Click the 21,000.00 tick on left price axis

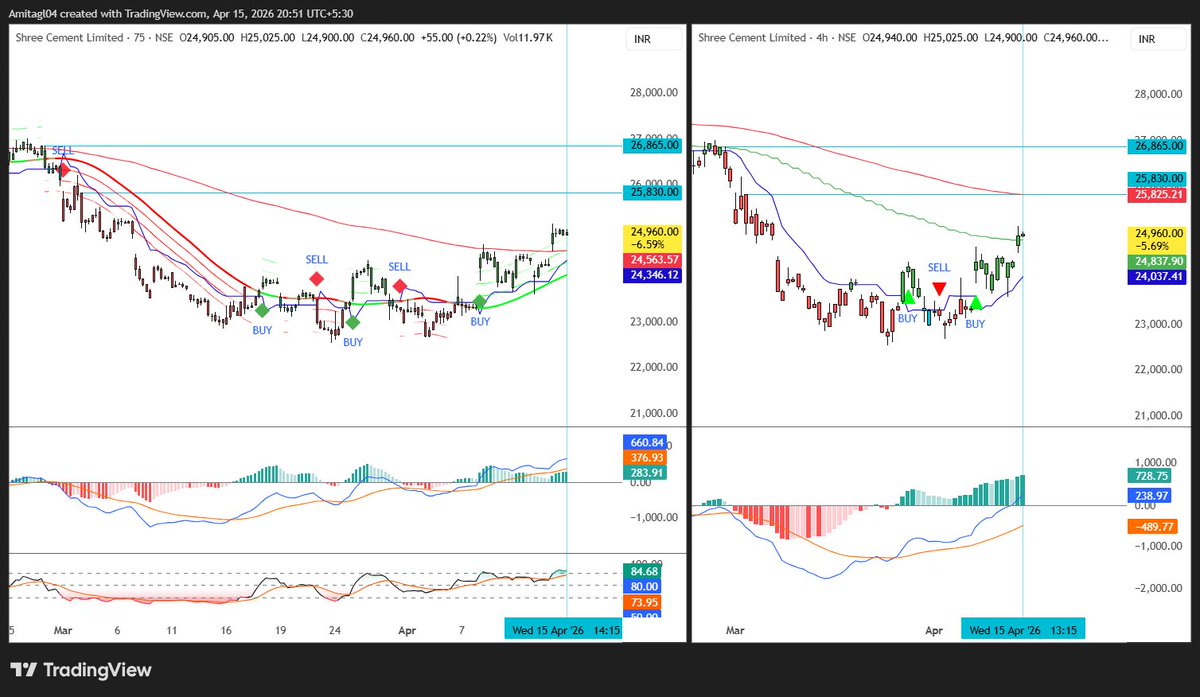(x=654, y=413)
